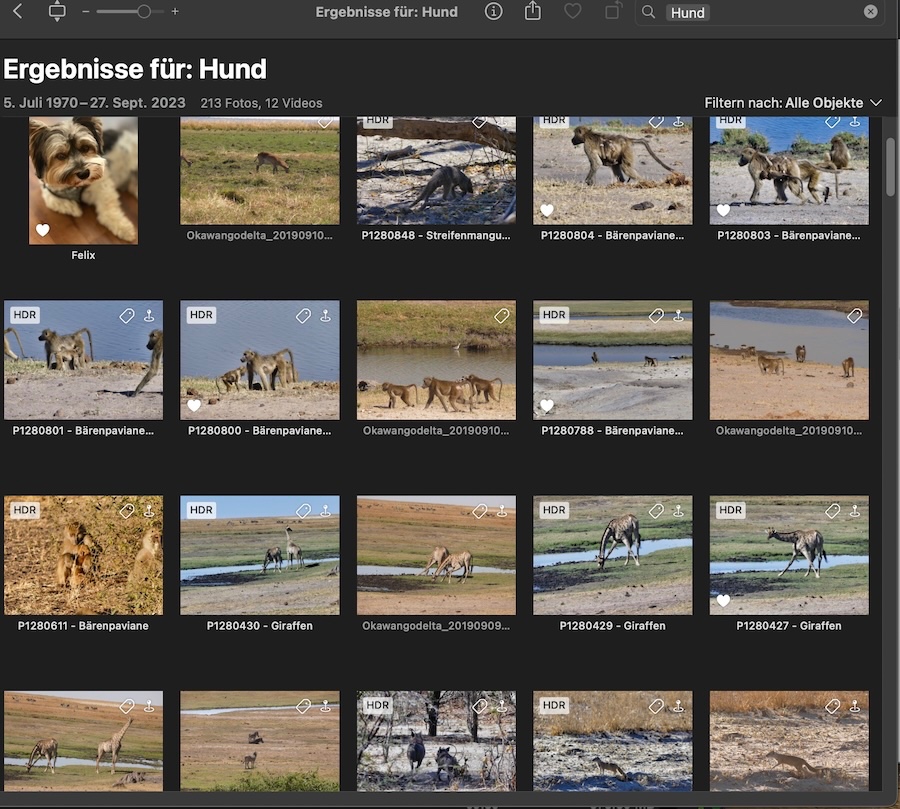Clear the search field with the x icon

tap(870, 12)
